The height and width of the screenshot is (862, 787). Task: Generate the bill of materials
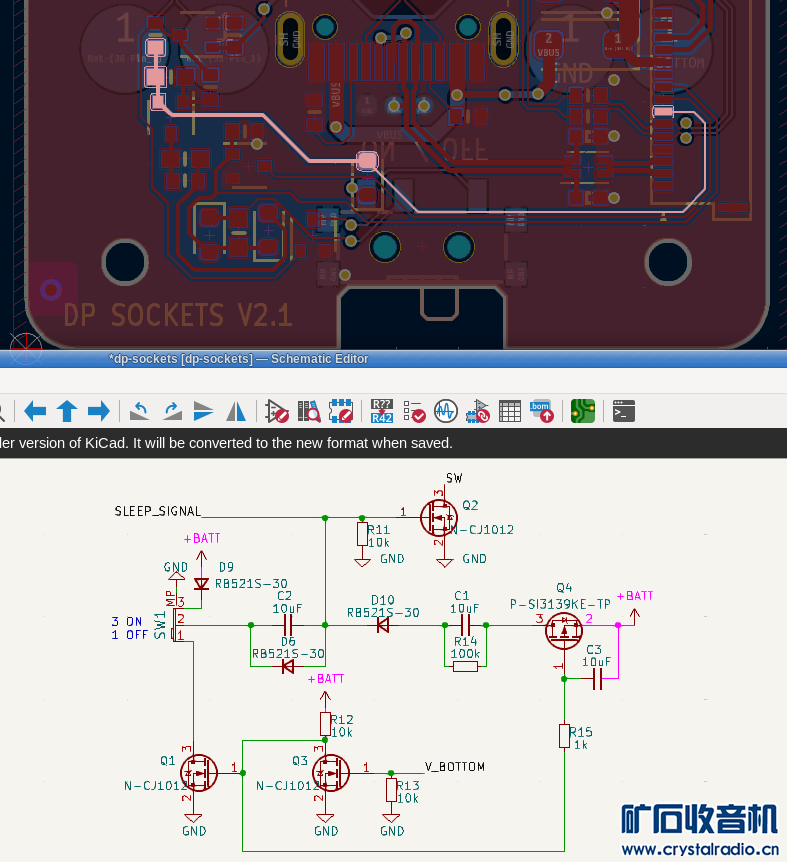pyautogui.click(x=541, y=411)
